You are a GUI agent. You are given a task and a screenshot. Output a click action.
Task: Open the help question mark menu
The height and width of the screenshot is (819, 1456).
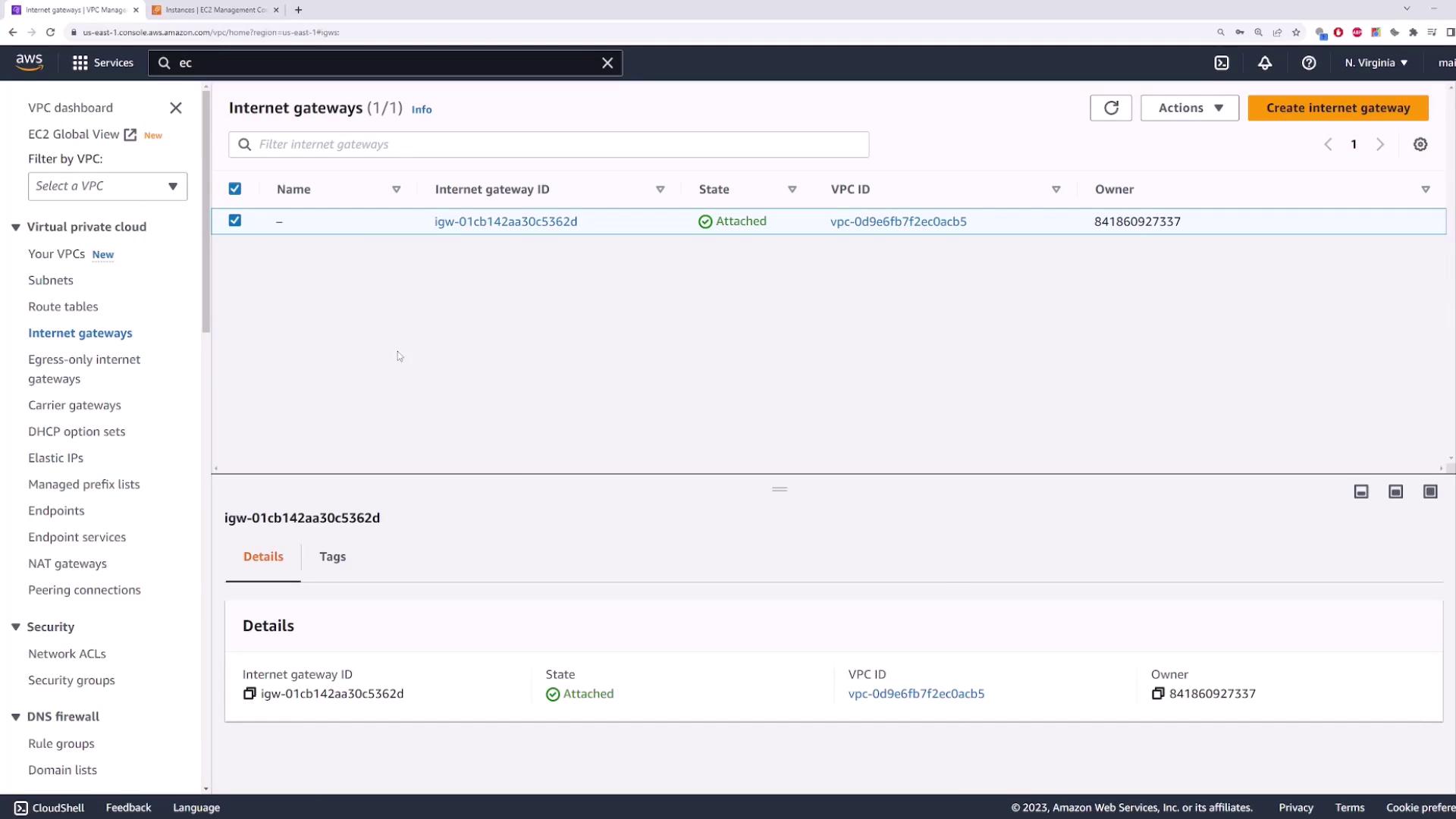coord(1309,63)
